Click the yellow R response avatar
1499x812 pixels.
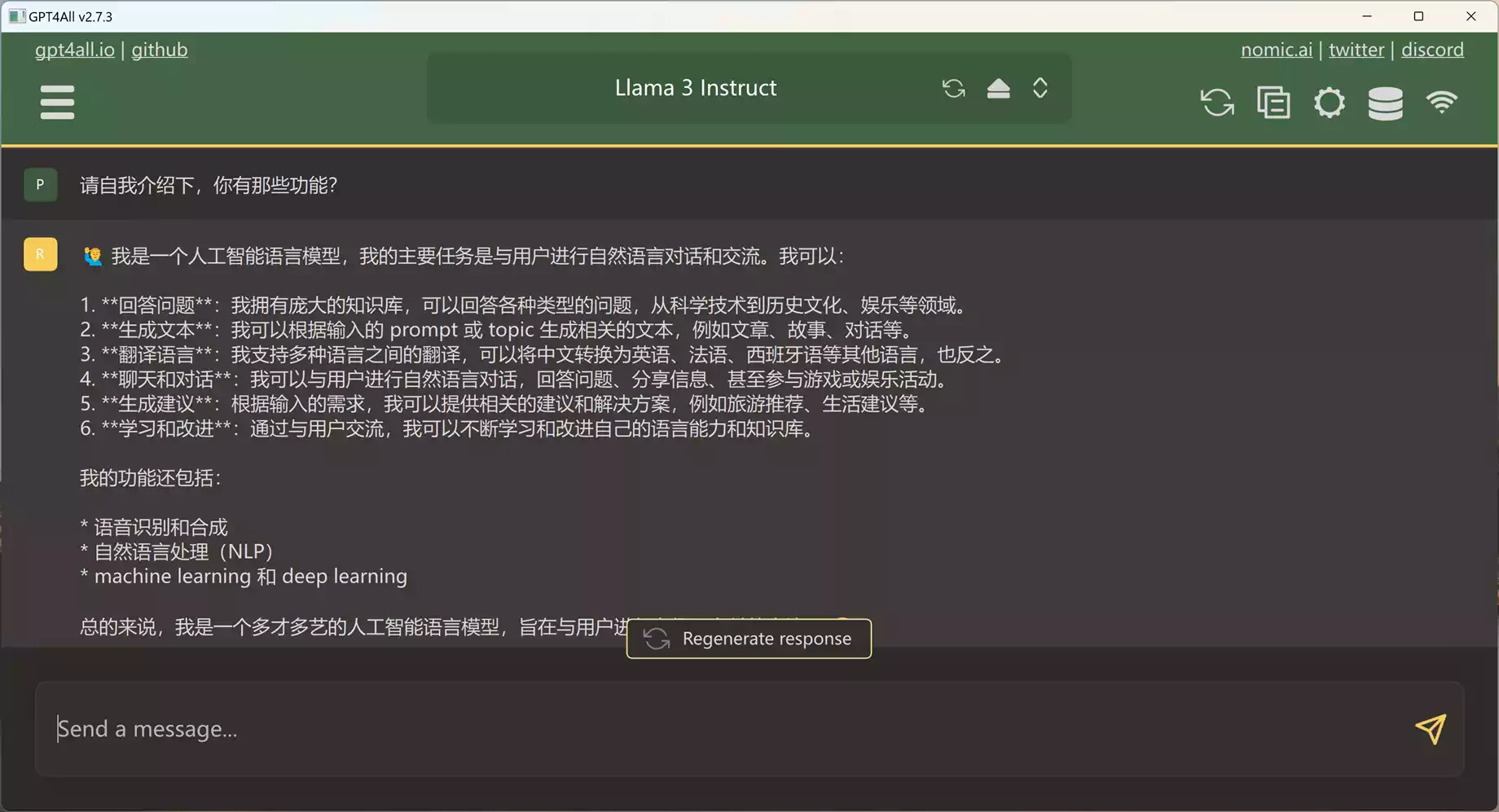tap(40, 254)
